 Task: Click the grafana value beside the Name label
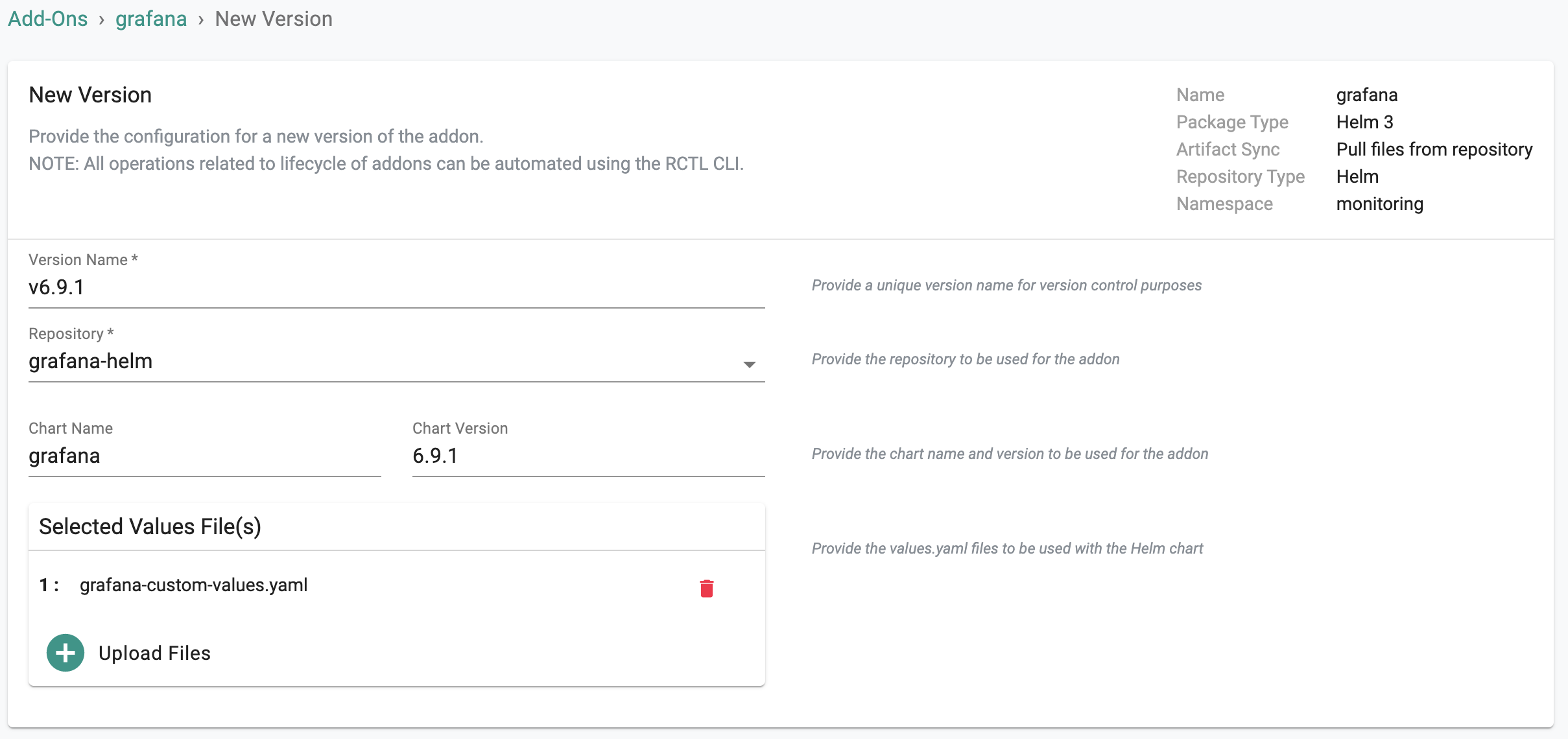(1367, 95)
